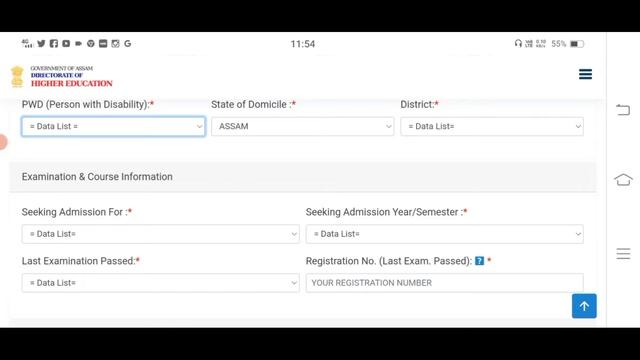Open the PWD (Person with Disability) dropdown
The width and height of the screenshot is (640, 360).
(113, 127)
